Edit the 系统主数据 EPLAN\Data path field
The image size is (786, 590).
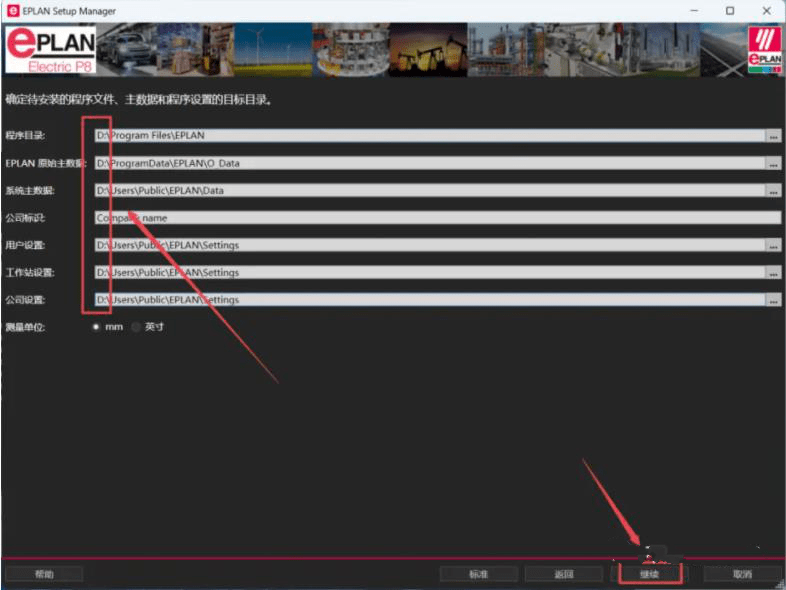click(430, 190)
